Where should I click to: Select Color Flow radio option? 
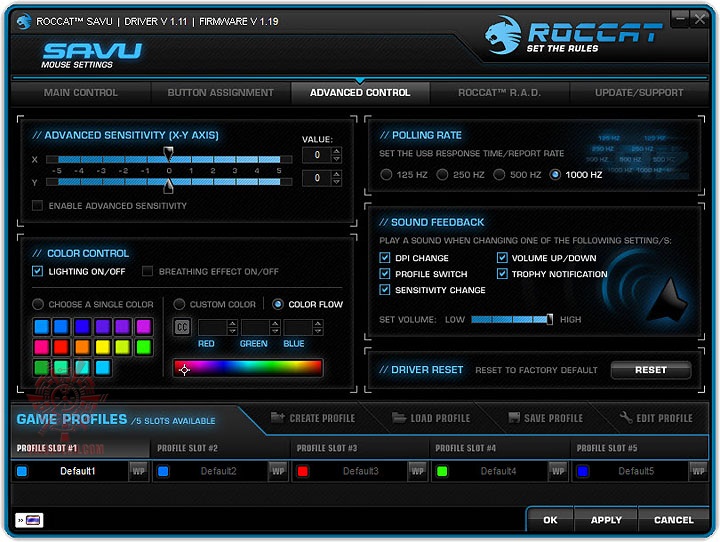(x=277, y=304)
